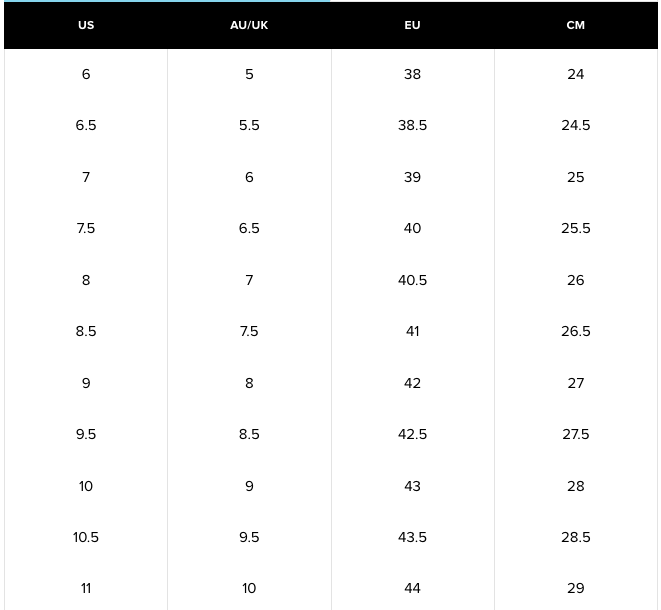Click EU size 44 cell
The height and width of the screenshot is (610, 661).
(412, 588)
